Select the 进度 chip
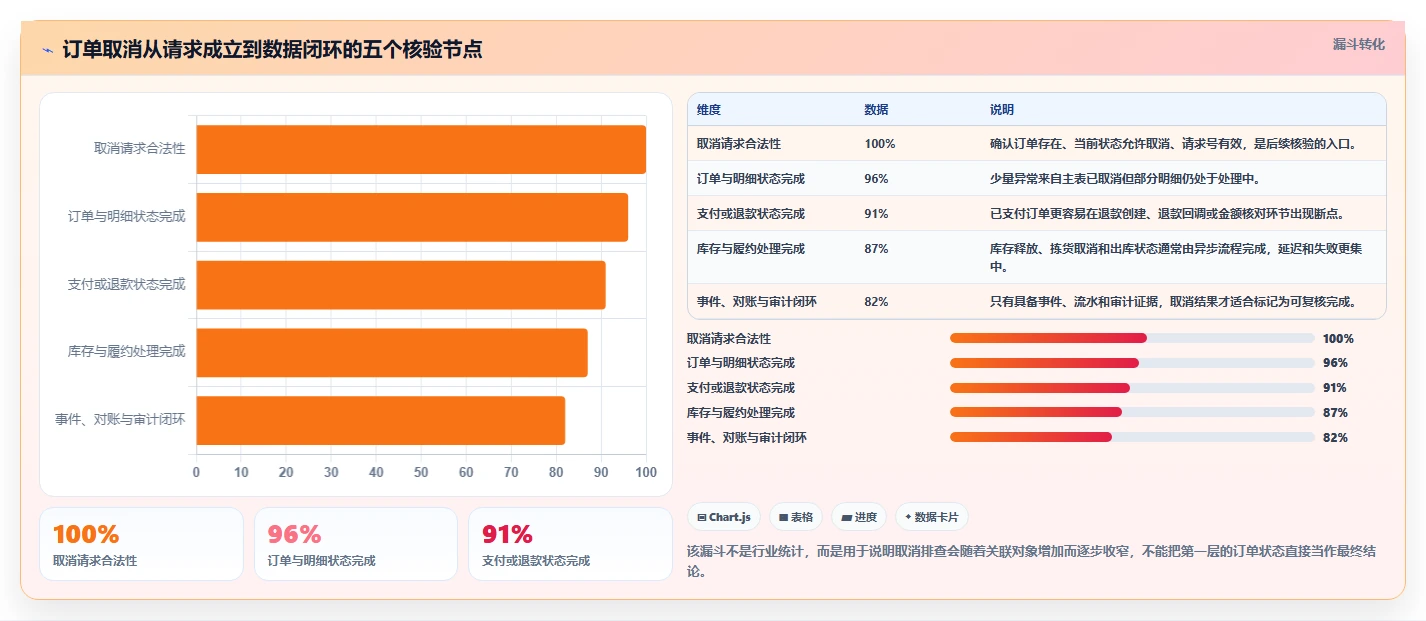1426x621 pixels. pos(859,517)
